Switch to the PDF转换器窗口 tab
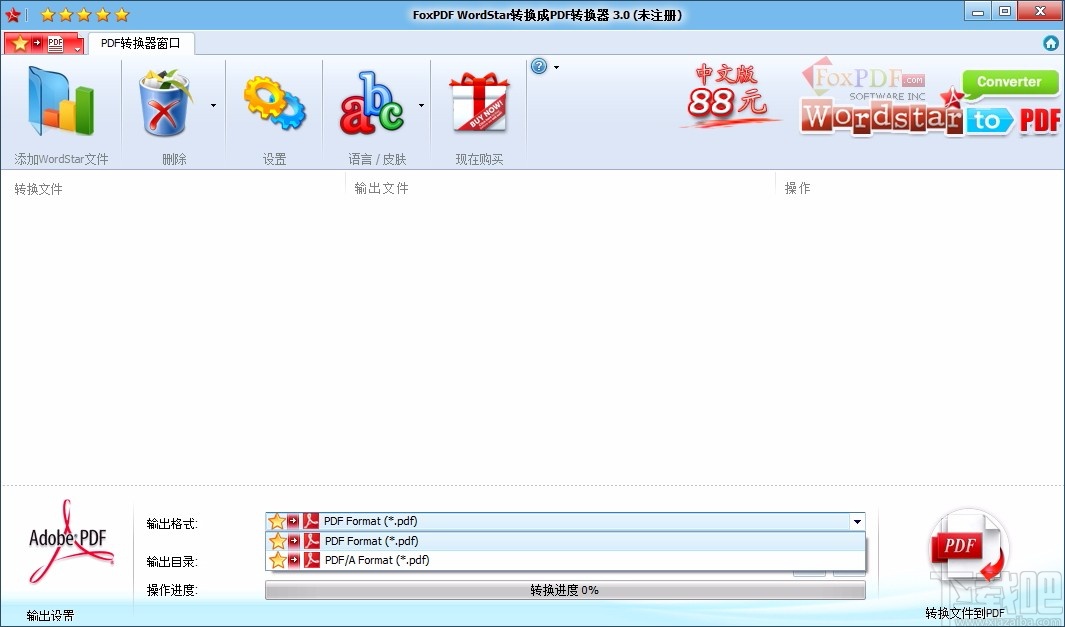Image resolution: width=1065 pixels, height=627 pixels. coord(140,43)
